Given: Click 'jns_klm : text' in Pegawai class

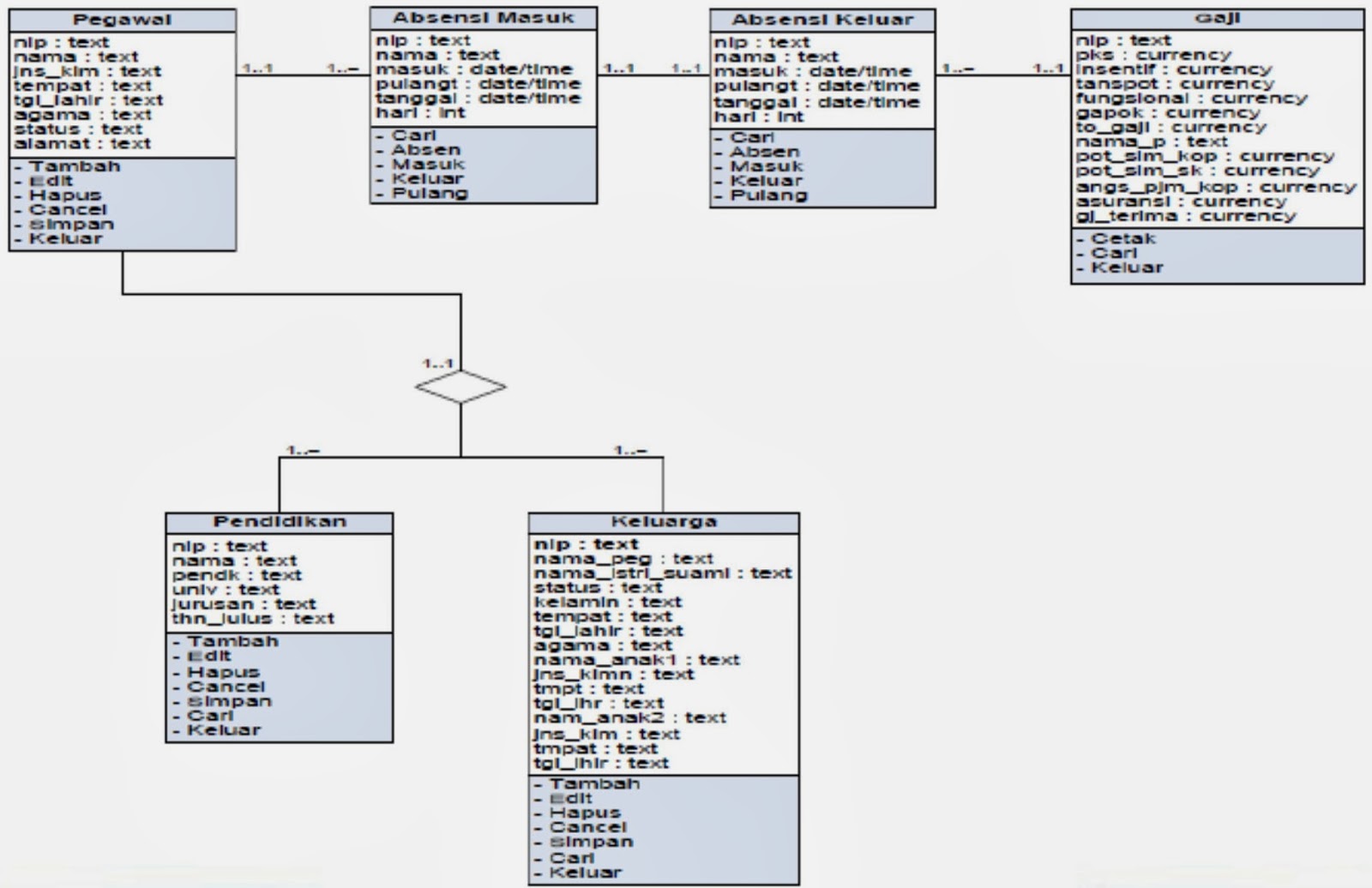Looking at the screenshot, I should tap(87, 71).
